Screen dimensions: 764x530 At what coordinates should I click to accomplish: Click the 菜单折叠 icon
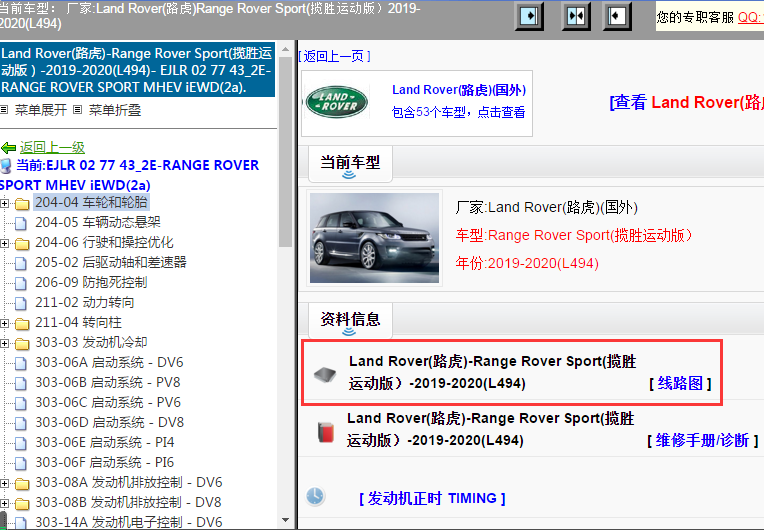77,110
